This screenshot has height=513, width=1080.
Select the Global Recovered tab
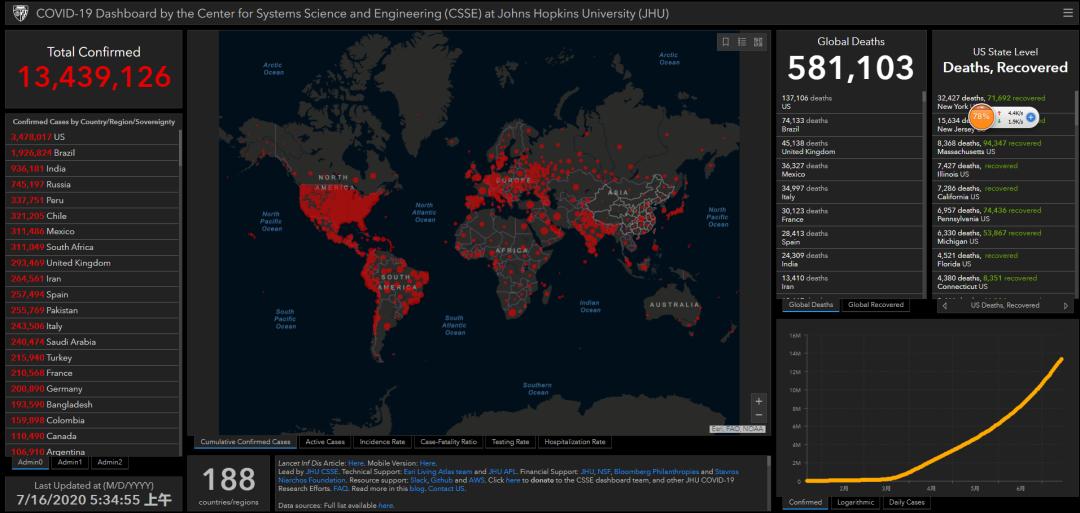[x=875, y=304]
